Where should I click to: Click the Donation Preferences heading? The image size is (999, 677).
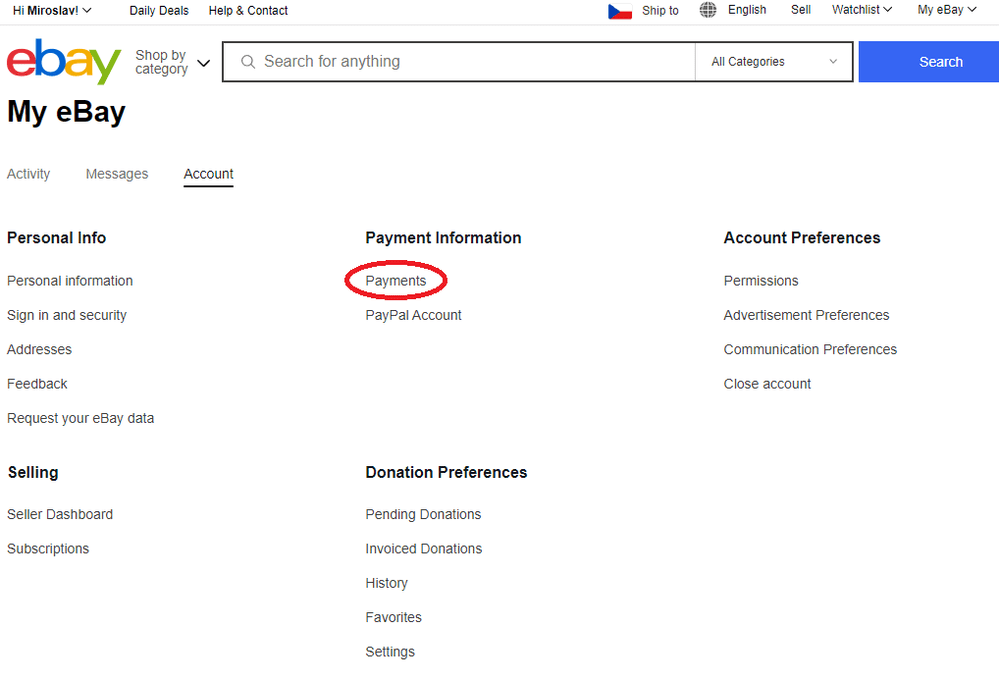click(446, 472)
